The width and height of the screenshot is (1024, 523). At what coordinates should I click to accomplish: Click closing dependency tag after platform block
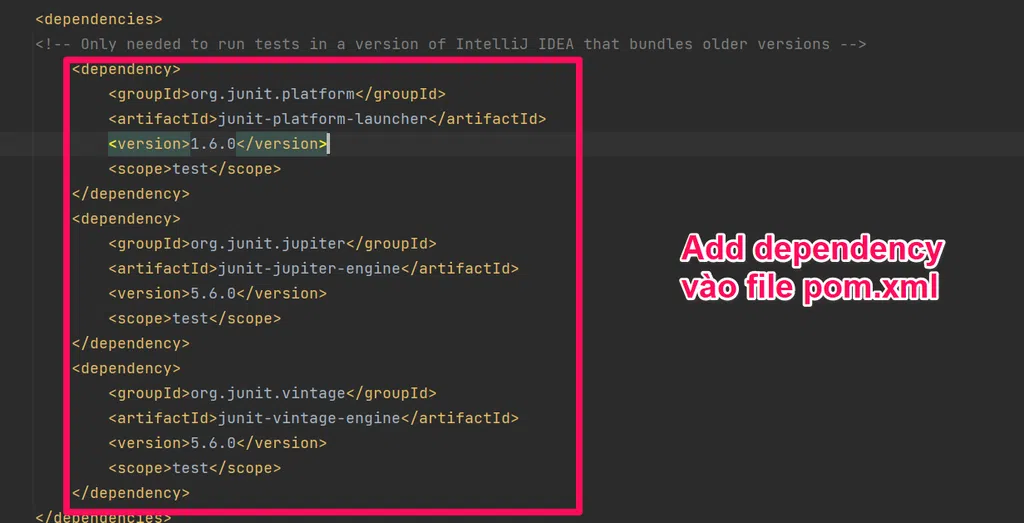pos(130,194)
